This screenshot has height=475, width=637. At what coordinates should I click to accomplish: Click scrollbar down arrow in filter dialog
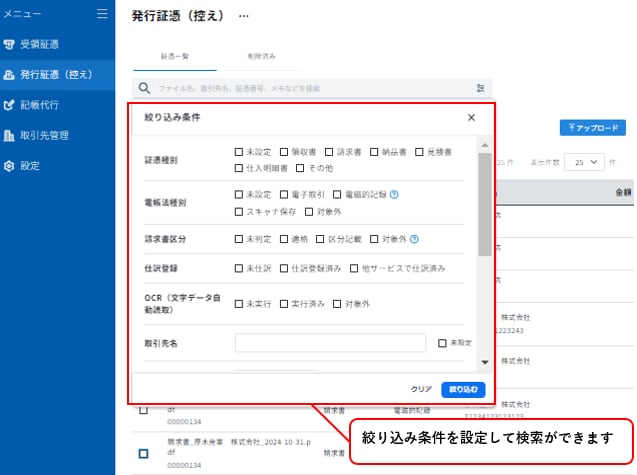[485, 362]
